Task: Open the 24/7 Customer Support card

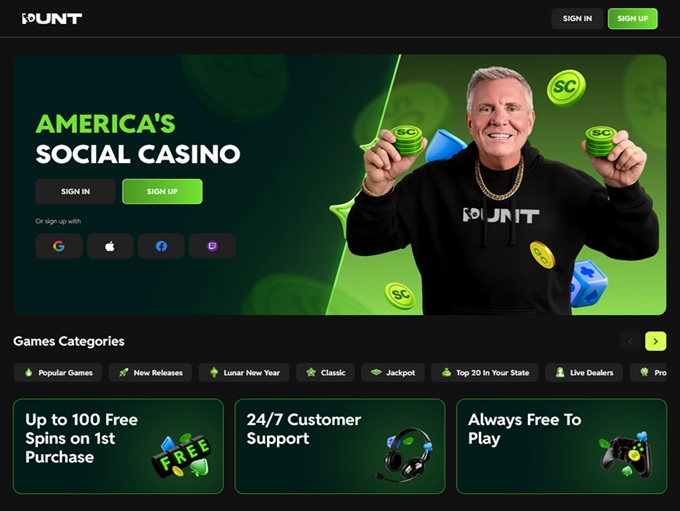Action: pos(340,446)
